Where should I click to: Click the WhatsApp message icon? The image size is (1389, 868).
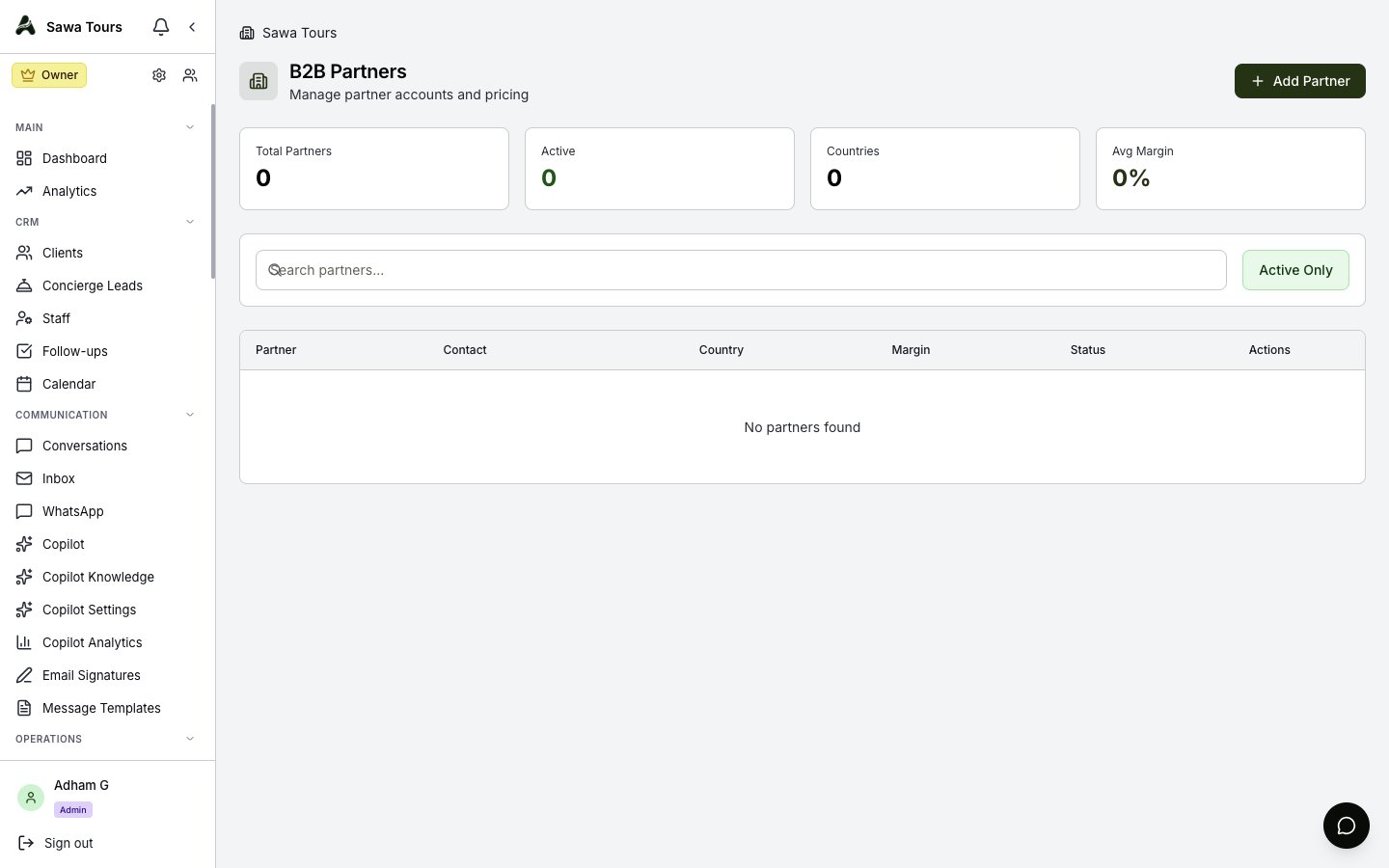pyautogui.click(x=24, y=511)
